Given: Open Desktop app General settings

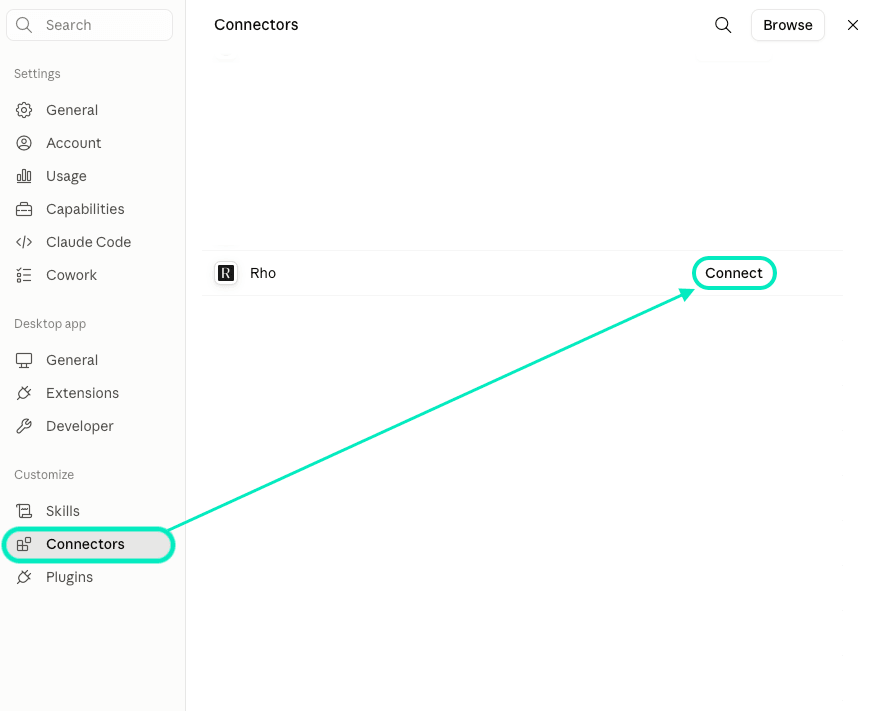Looking at the screenshot, I should (89, 360).
